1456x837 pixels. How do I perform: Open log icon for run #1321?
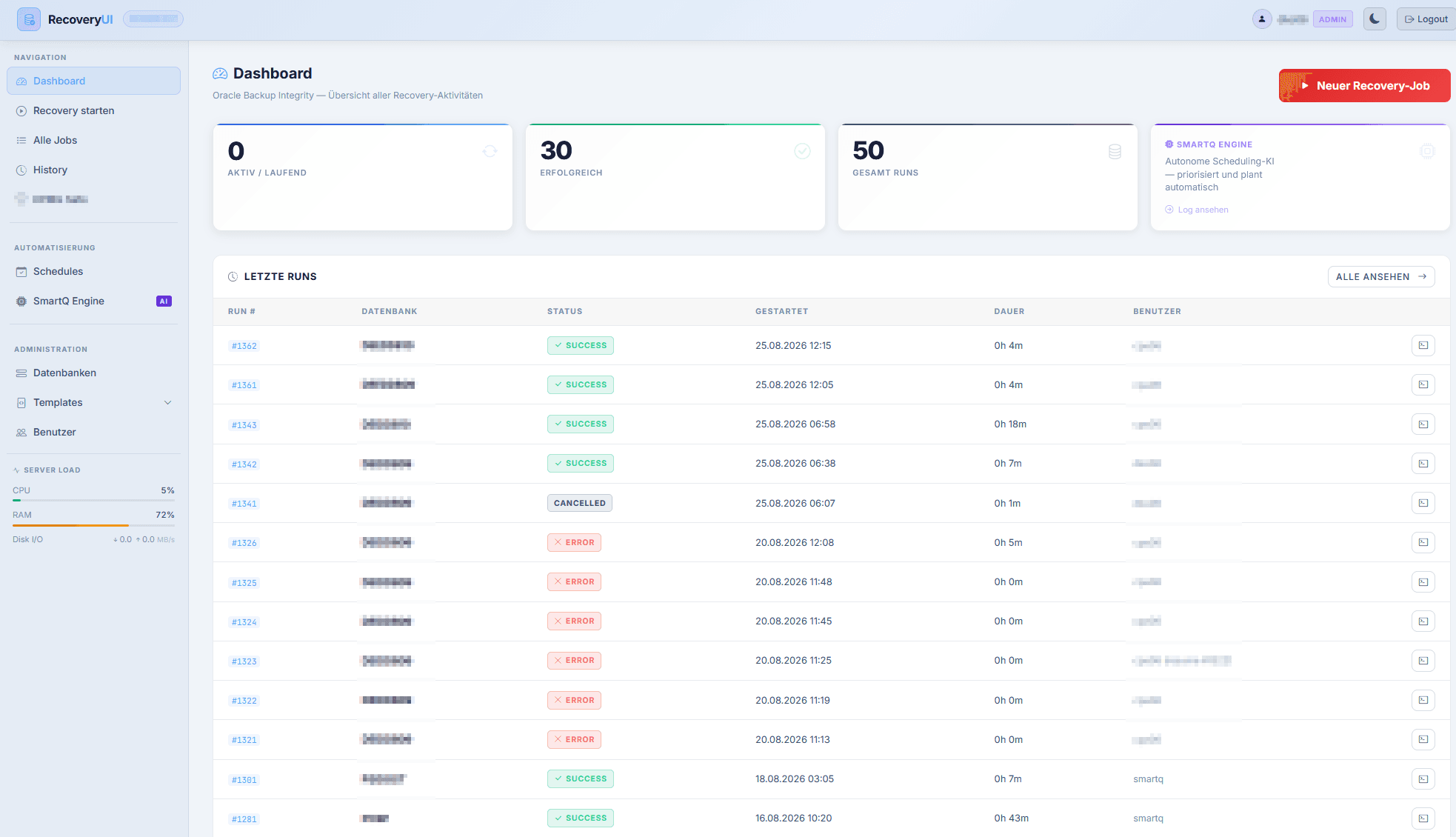click(x=1423, y=739)
